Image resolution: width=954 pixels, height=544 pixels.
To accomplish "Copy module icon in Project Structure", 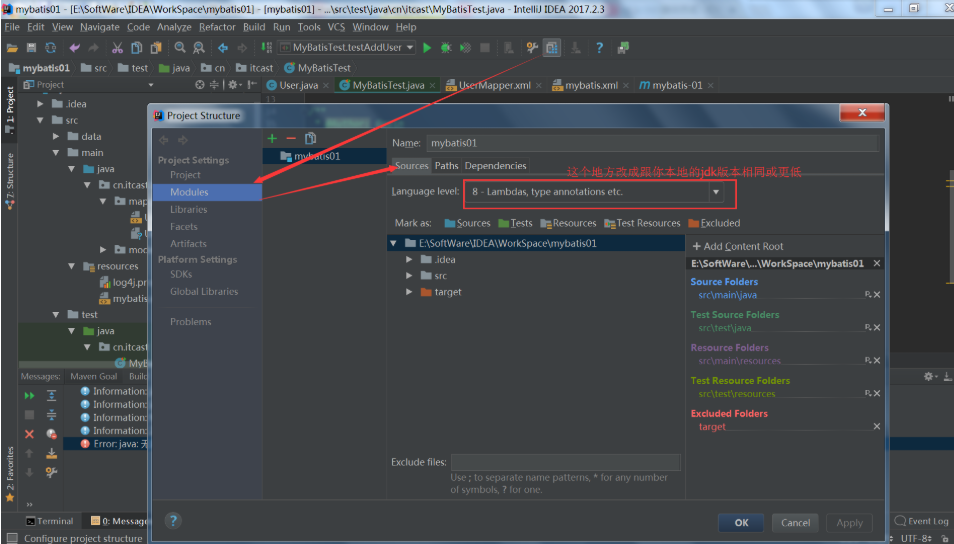I will [x=310, y=139].
